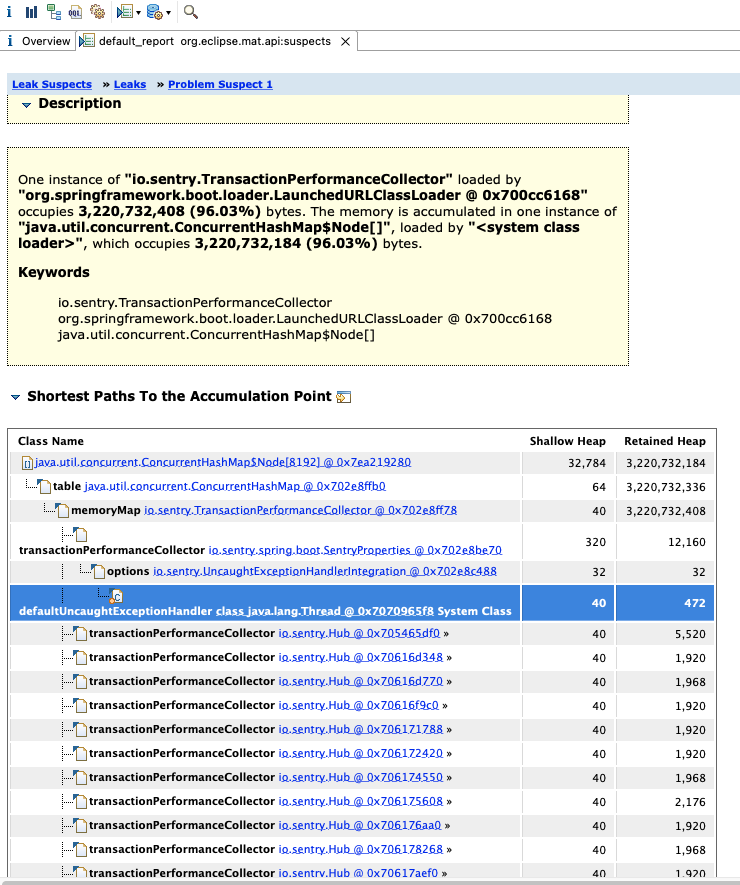The image size is (740, 885).
Task: Click object icon of Hub @ 0x70616d770 row
Action: click(x=81, y=681)
